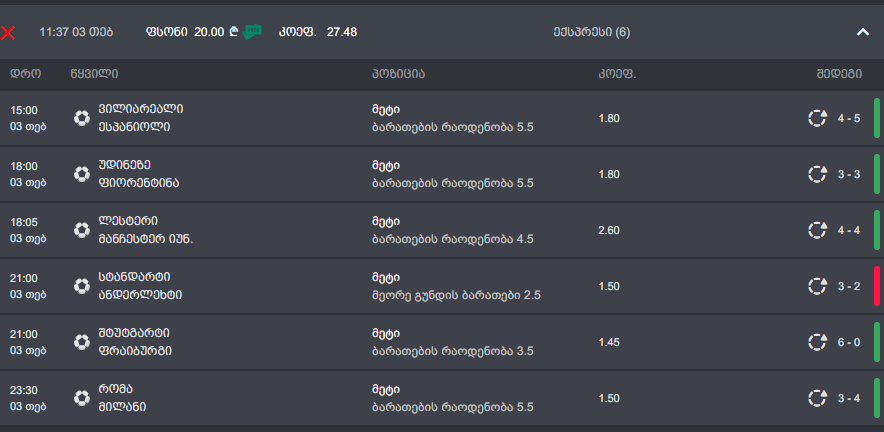Click the soccer ball icon for ვილიარეალი match
This screenshot has width=884, height=432.
[81, 118]
